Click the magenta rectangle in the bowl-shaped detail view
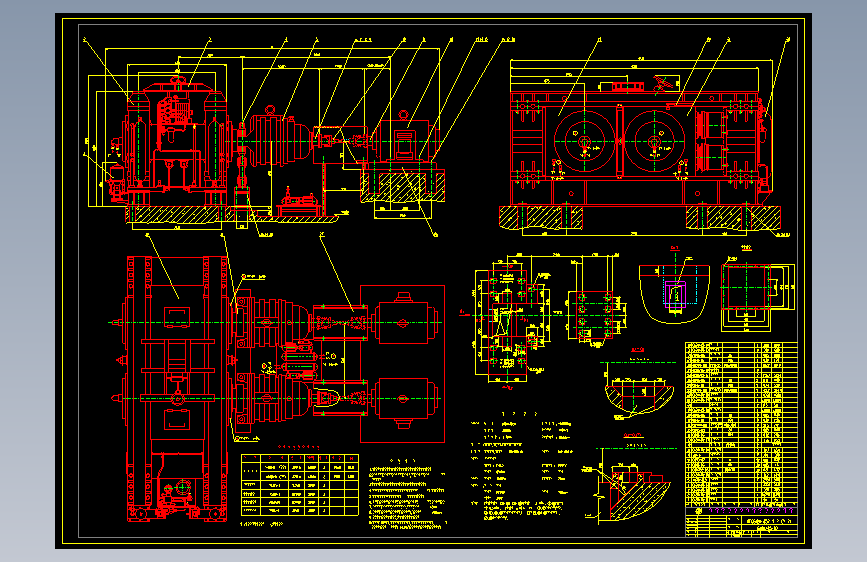The height and width of the screenshot is (562, 867). pos(675,294)
